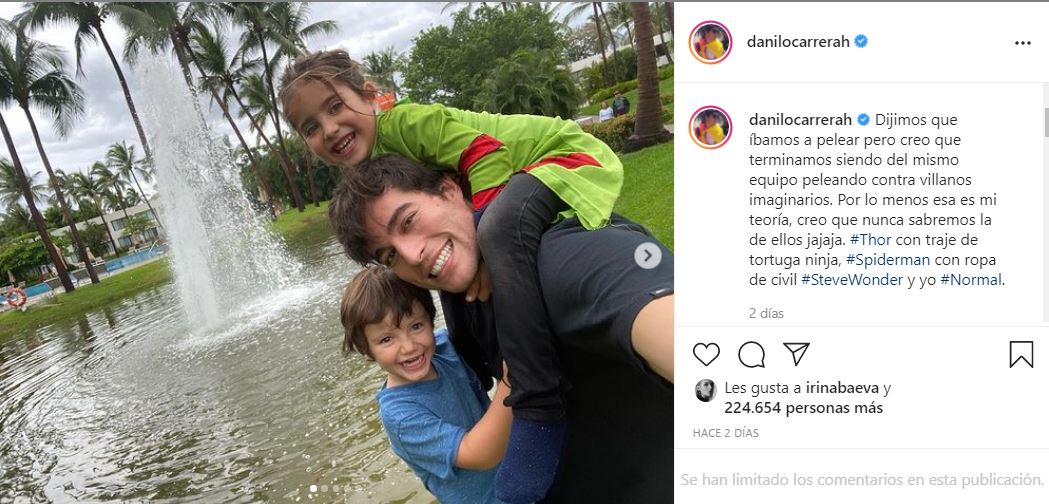This screenshot has height=504, width=1049.
Task: Open danilocarrerah username in caption
Action: pyautogui.click(x=800, y=120)
